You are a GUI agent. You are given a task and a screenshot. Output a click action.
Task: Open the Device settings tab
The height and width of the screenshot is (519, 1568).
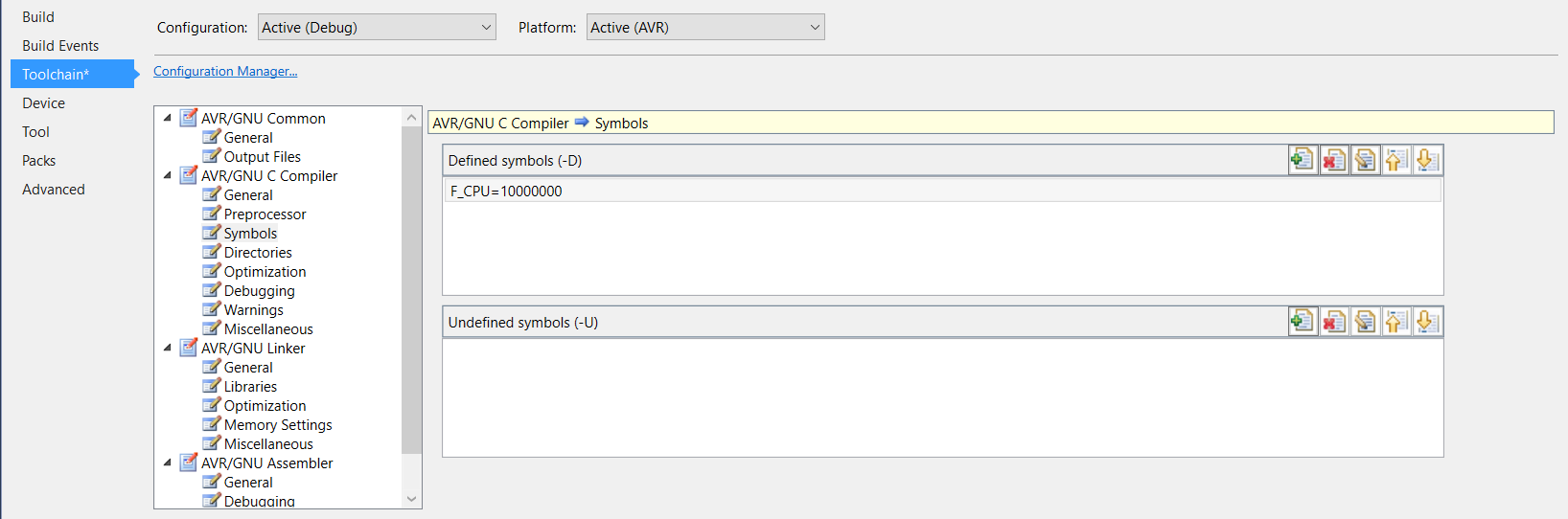44,103
